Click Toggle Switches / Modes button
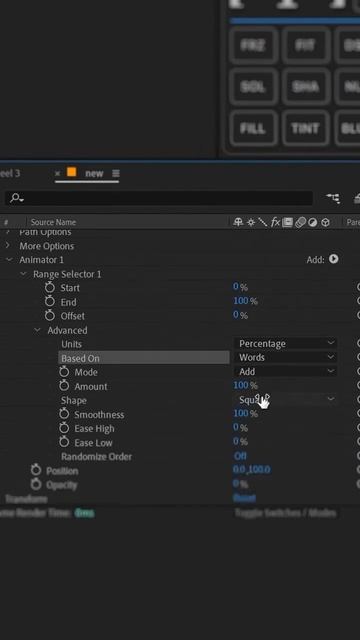The height and width of the screenshot is (640, 360). [285, 513]
